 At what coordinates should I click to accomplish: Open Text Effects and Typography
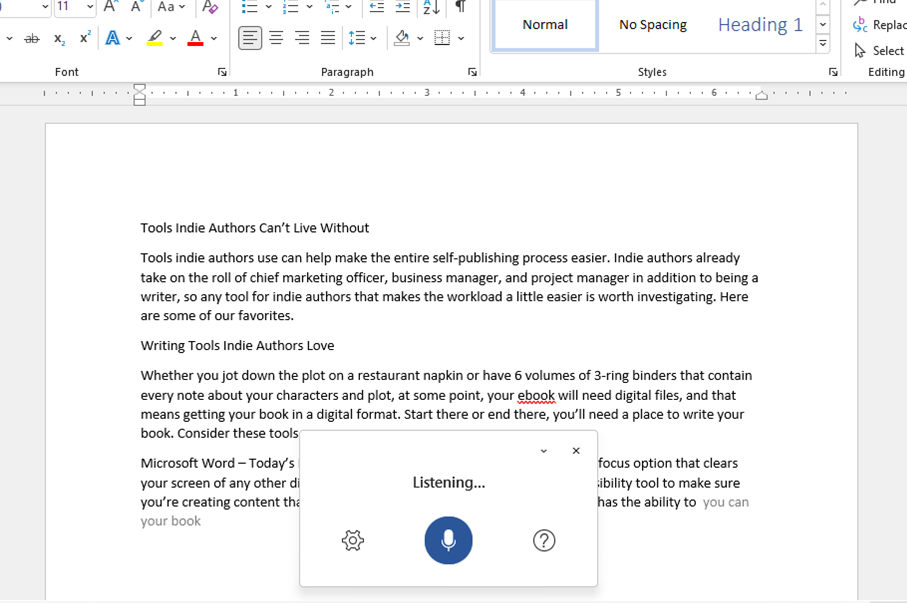pos(113,39)
